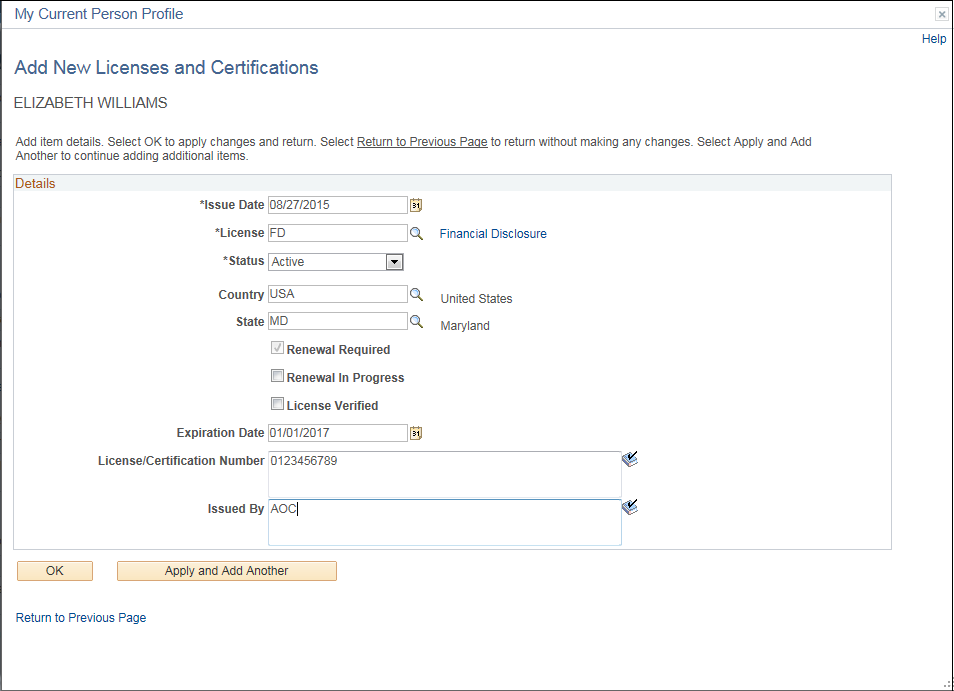The image size is (954, 691).
Task: Open the Expiration Date calendar picker
Action: (x=416, y=433)
